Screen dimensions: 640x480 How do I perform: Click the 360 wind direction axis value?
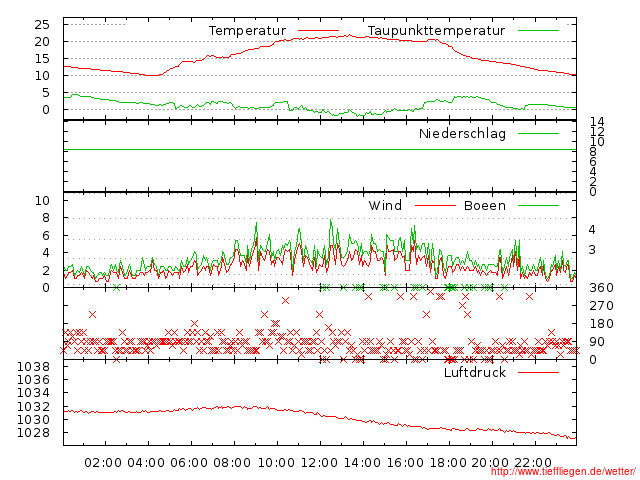click(x=601, y=288)
